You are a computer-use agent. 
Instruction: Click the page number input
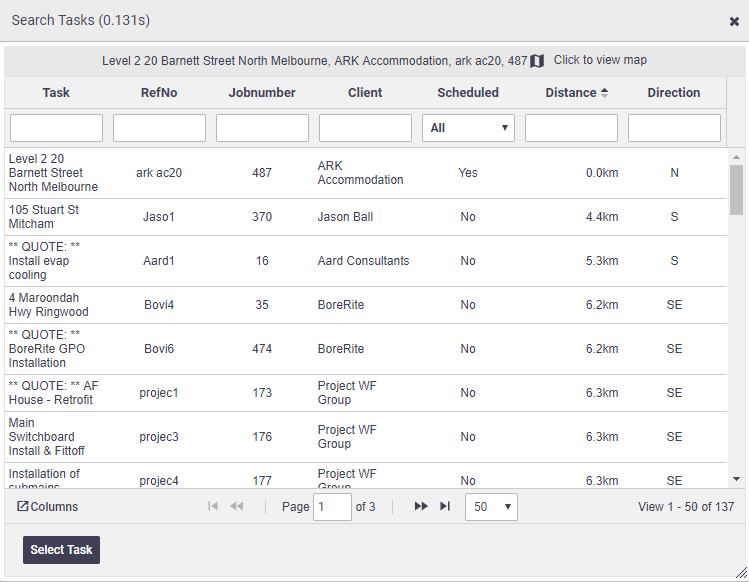[x=332, y=507]
